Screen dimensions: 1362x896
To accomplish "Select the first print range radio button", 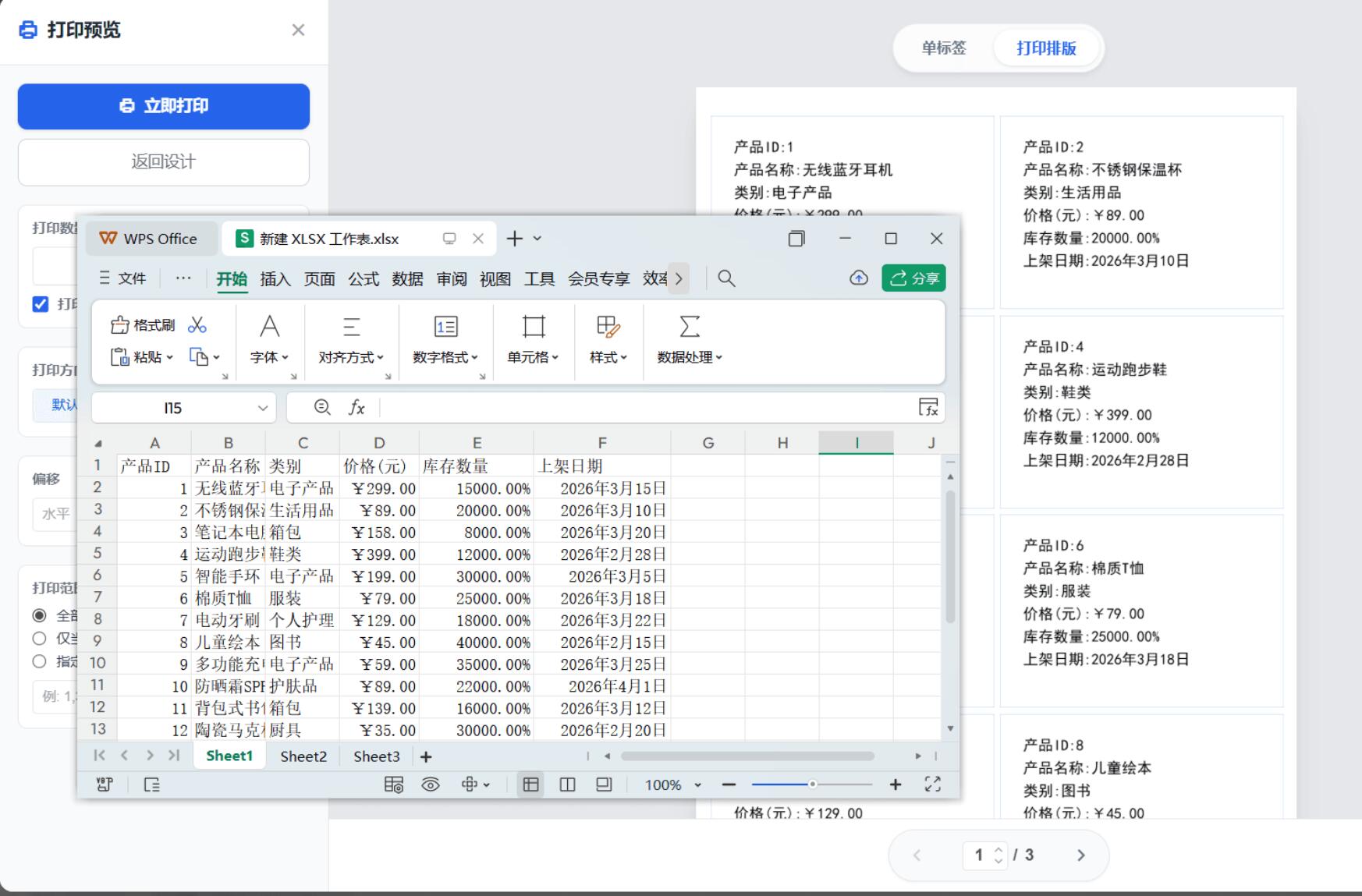I will [40, 615].
